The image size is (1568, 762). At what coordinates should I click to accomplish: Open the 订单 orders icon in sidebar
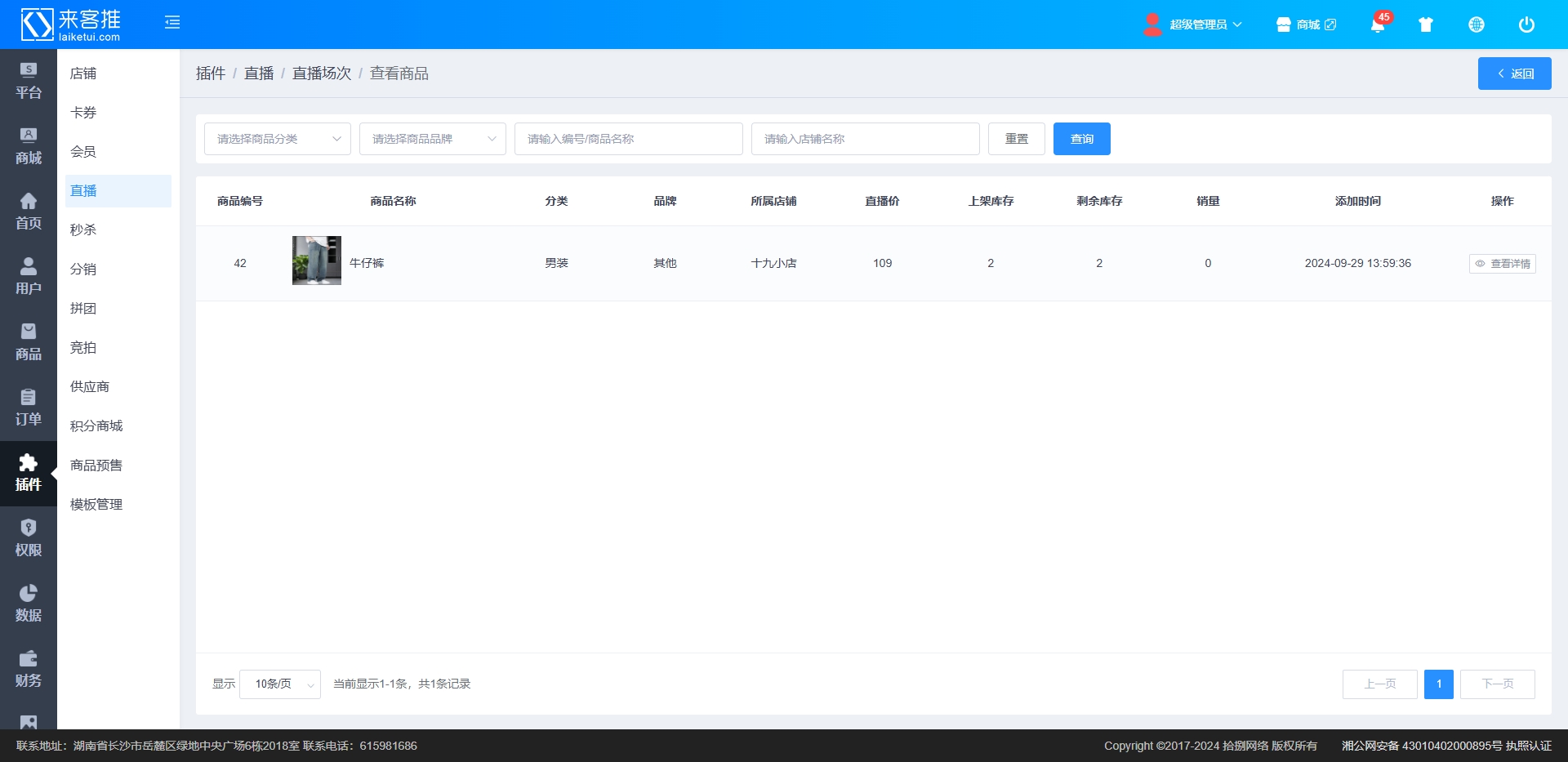[x=29, y=408]
